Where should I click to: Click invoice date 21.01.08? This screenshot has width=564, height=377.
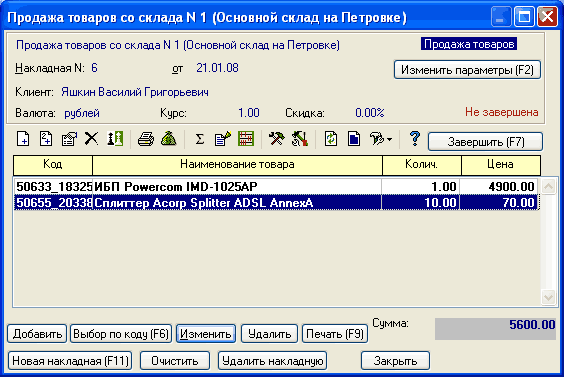pyautogui.click(x=217, y=68)
